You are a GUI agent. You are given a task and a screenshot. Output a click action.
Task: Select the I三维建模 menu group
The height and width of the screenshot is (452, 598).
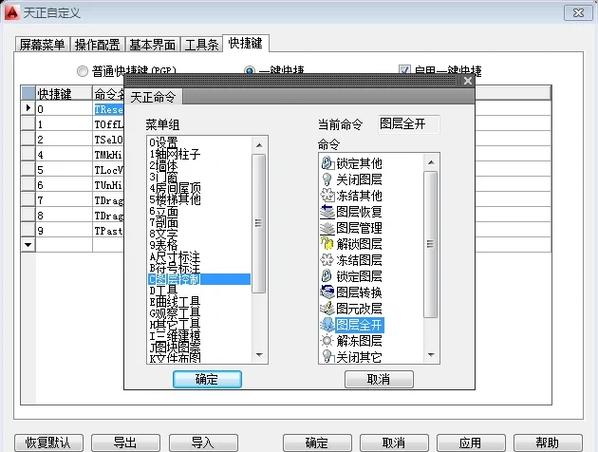point(199,336)
